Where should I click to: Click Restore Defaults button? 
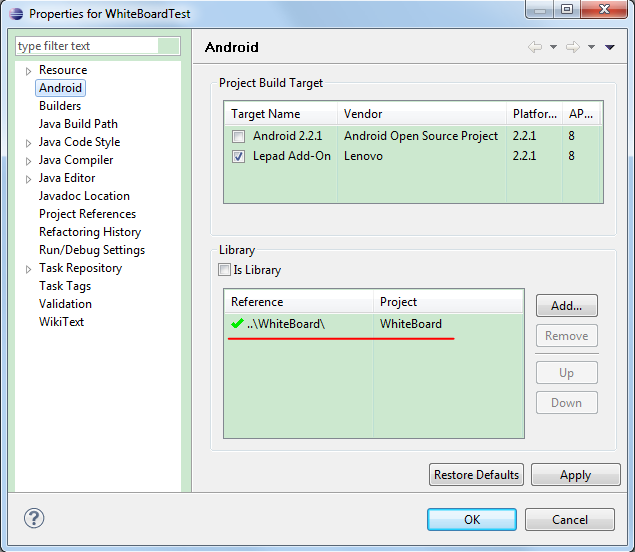pos(476,475)
